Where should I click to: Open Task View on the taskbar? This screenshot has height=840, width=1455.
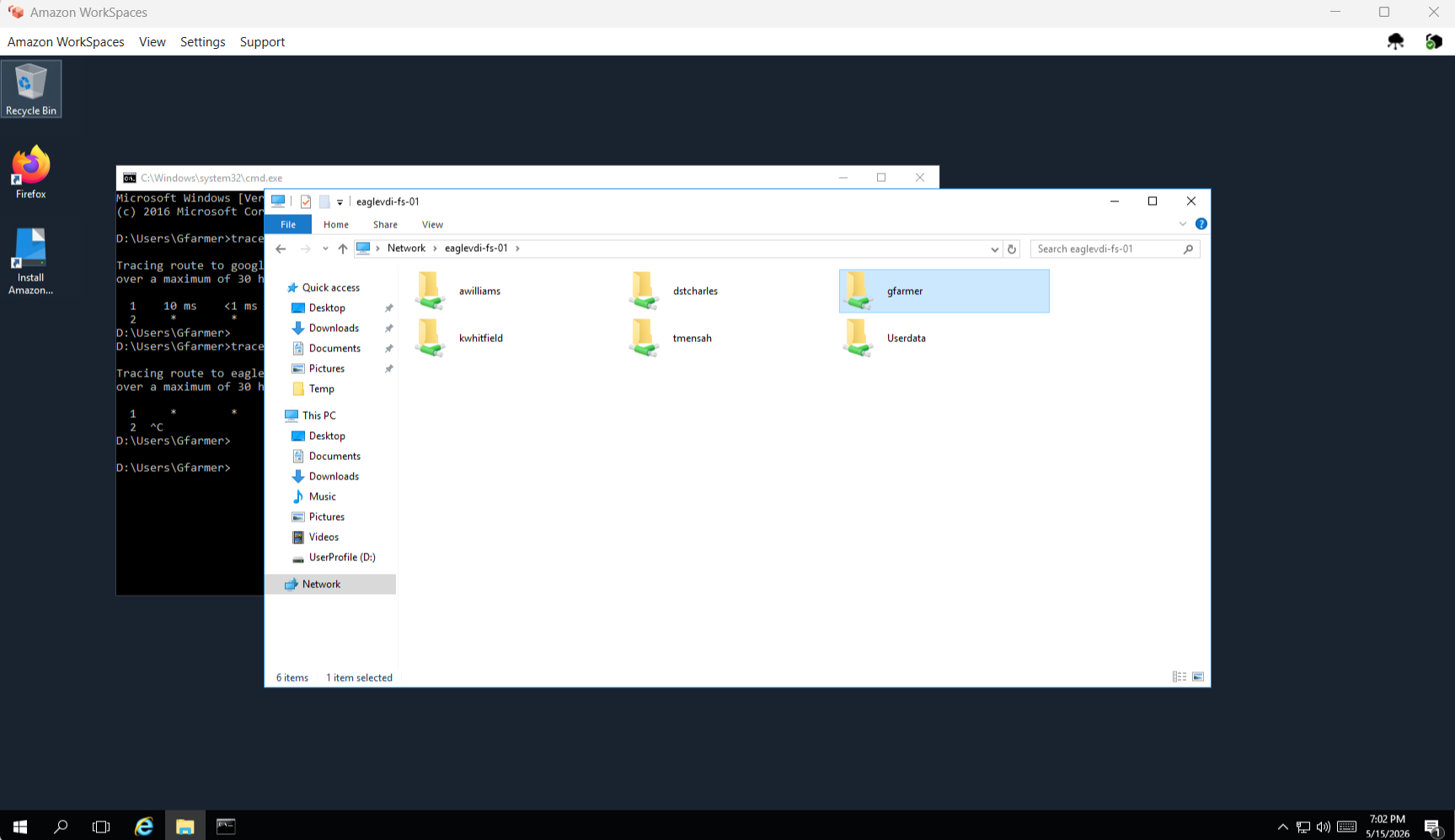click(x=101, y=827)
